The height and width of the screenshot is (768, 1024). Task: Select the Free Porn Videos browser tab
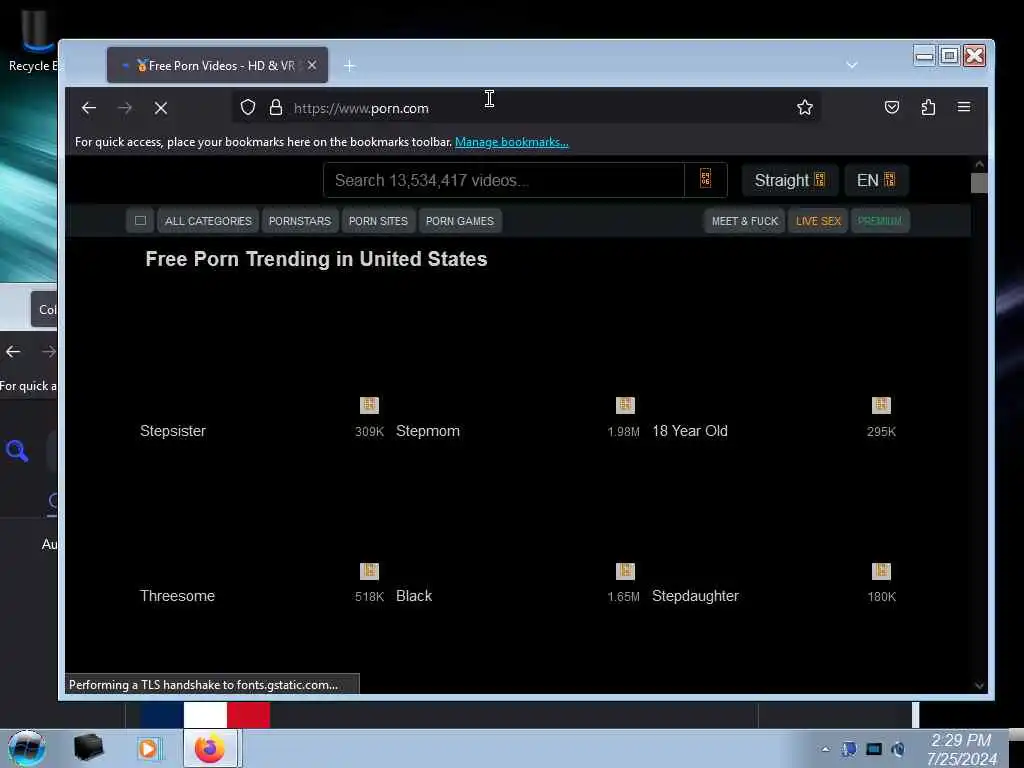(x=217, y=65)
